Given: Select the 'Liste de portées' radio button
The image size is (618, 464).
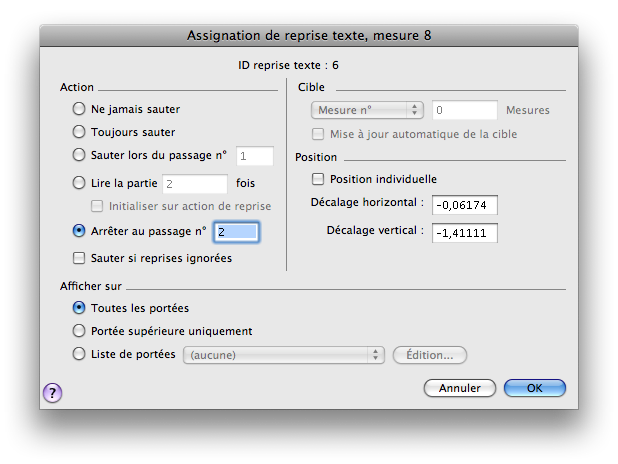Looking at the screenshot, I should coord(80,354).
